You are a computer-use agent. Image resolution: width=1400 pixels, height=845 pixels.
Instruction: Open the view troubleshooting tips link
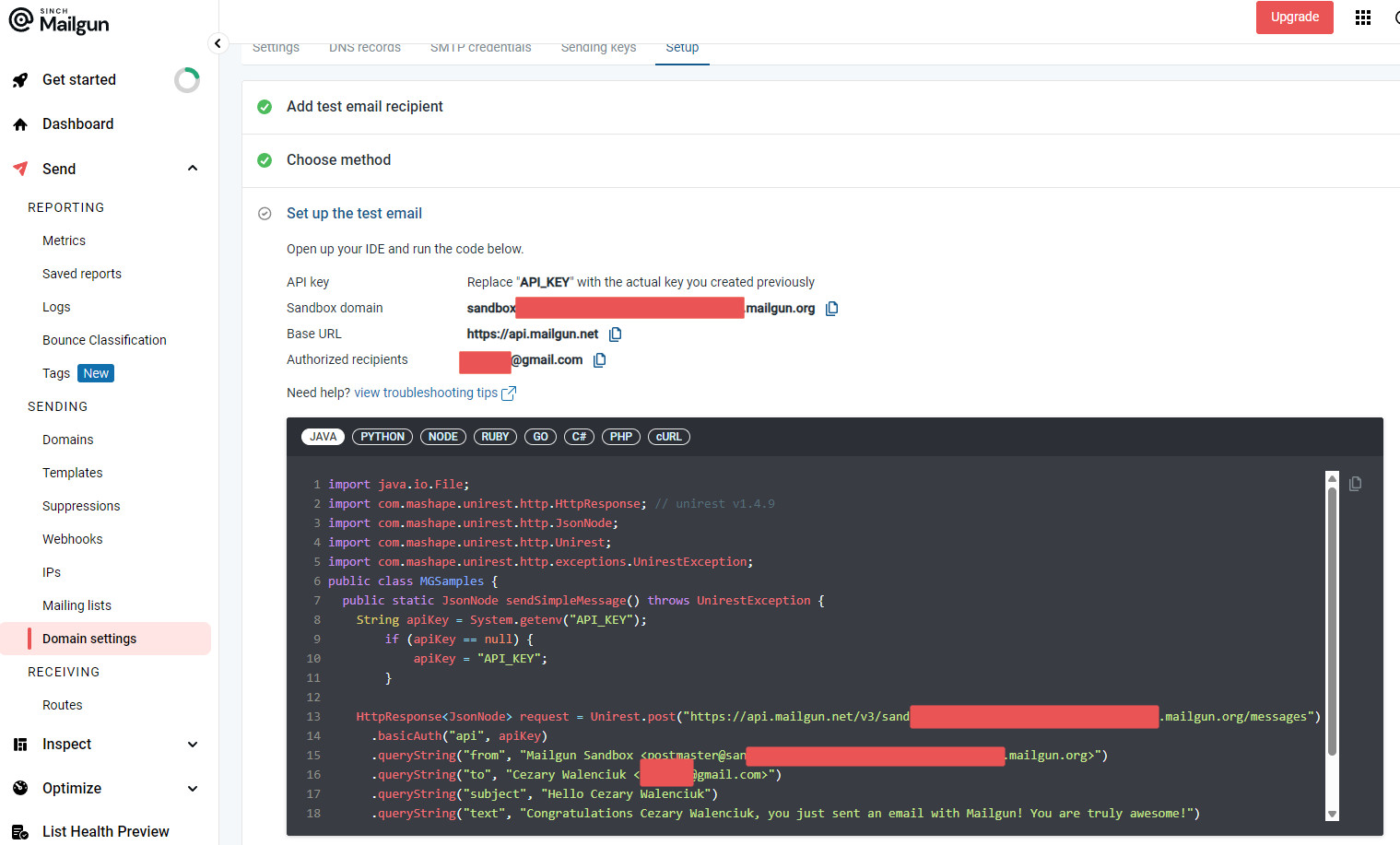[426, 393]
